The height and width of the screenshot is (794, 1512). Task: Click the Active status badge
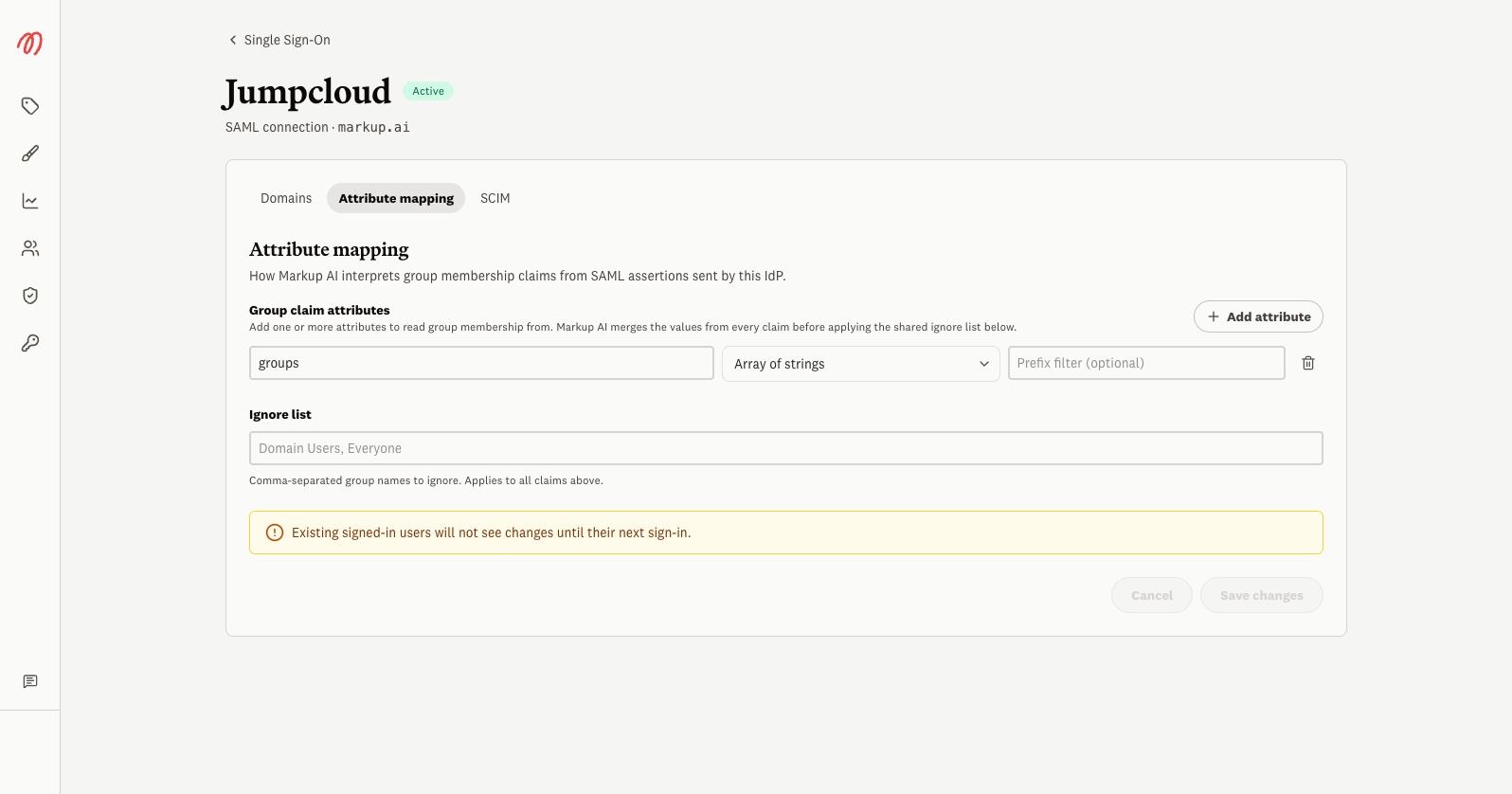[x=428, y=91]
